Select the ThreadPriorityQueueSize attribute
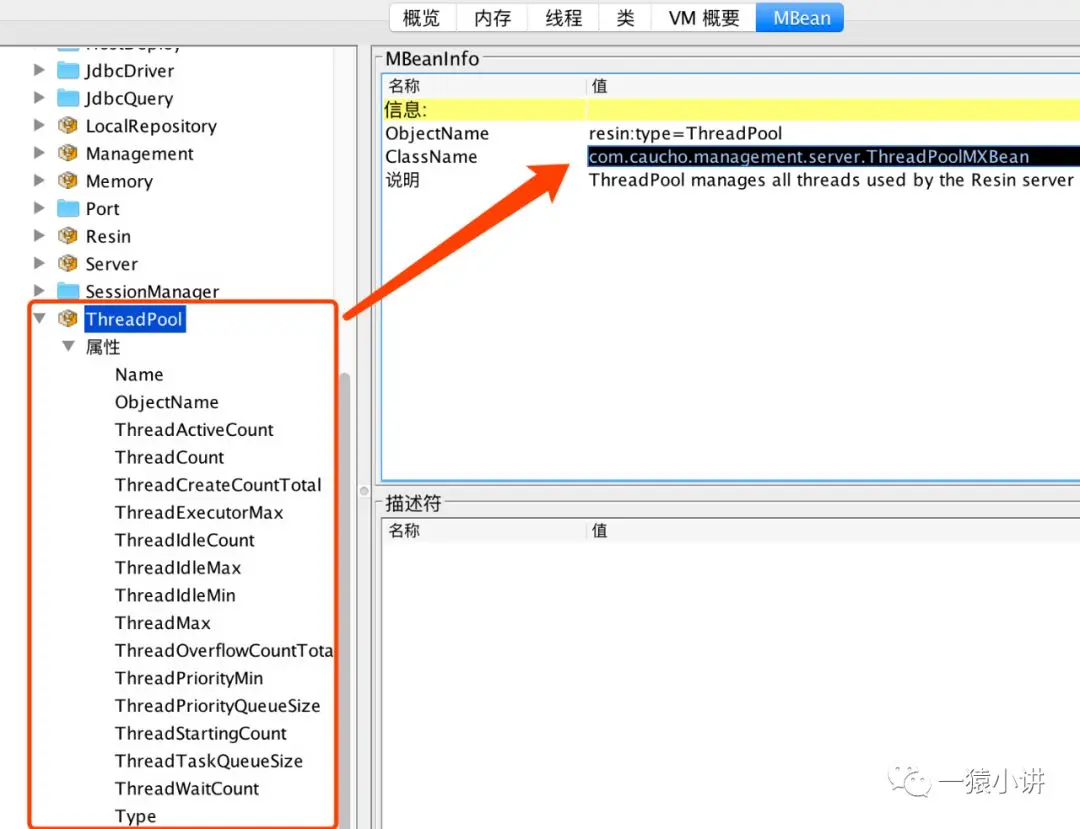This screenshot has width=1080, height=829. [218, 706]
